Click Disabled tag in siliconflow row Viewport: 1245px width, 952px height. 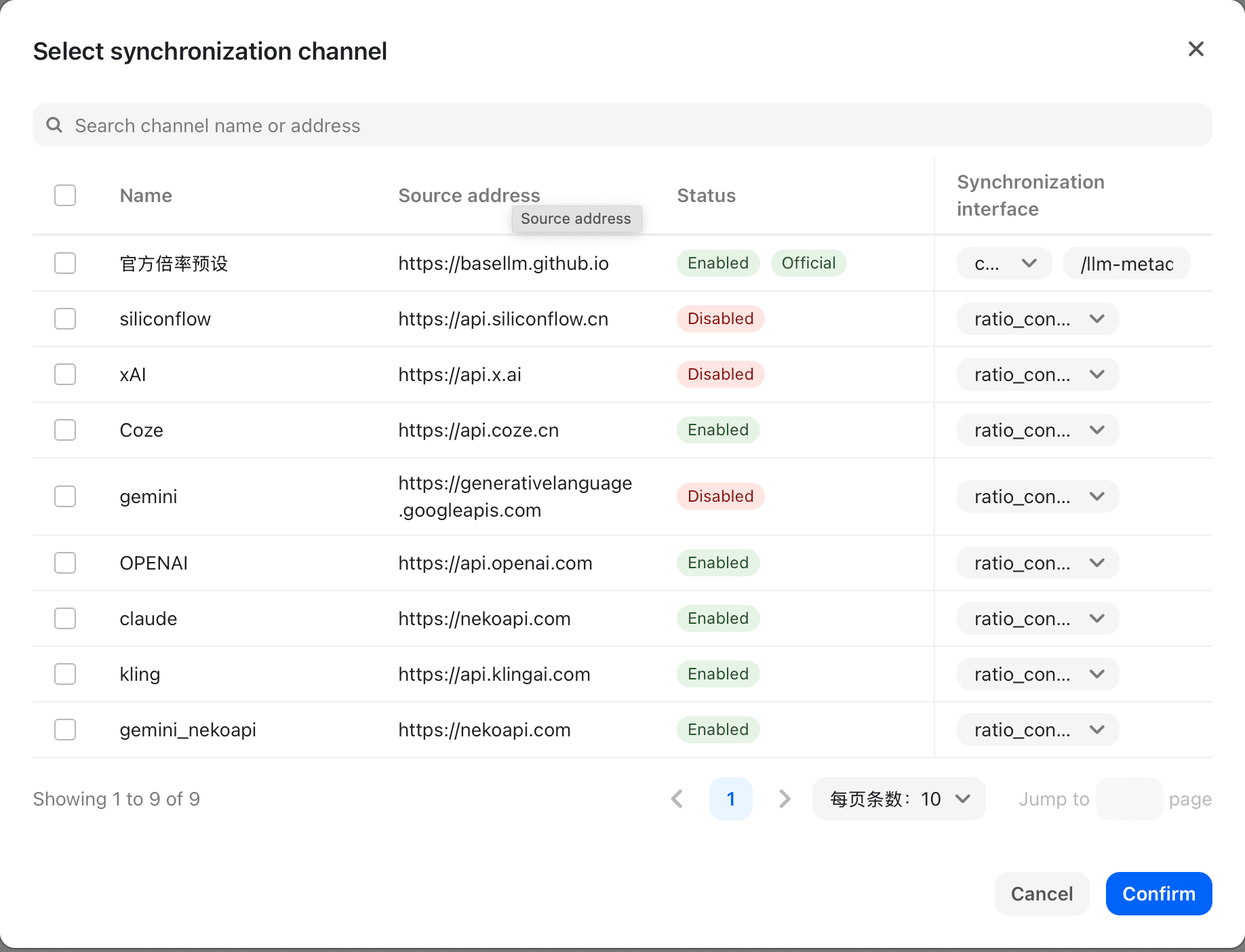click(x=720, y=319)
